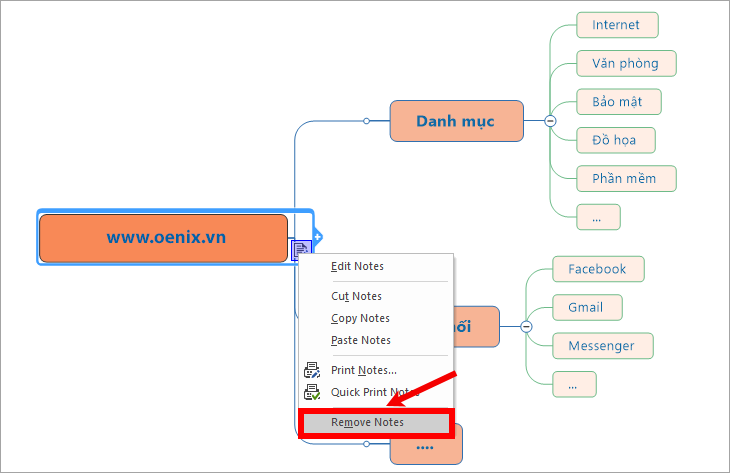Viewport: 730px width, 473px height.
Task: Select the Facebook subtopic
Action: tap(598, 269)
